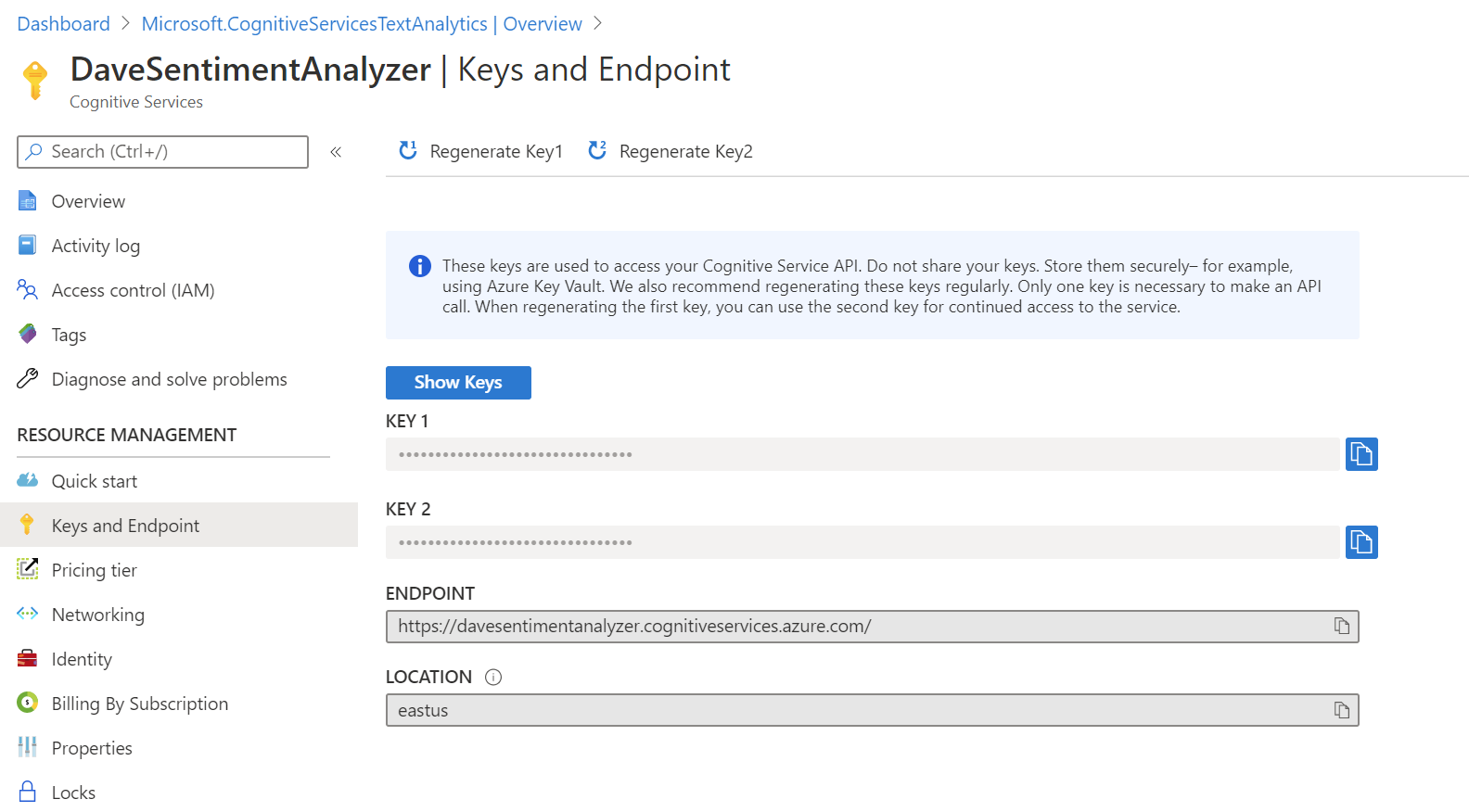Image resolution: width=1469 pixels, height=812 pixels.
Task: Click the Tags icon in sidebar
Action: [28, 334]
